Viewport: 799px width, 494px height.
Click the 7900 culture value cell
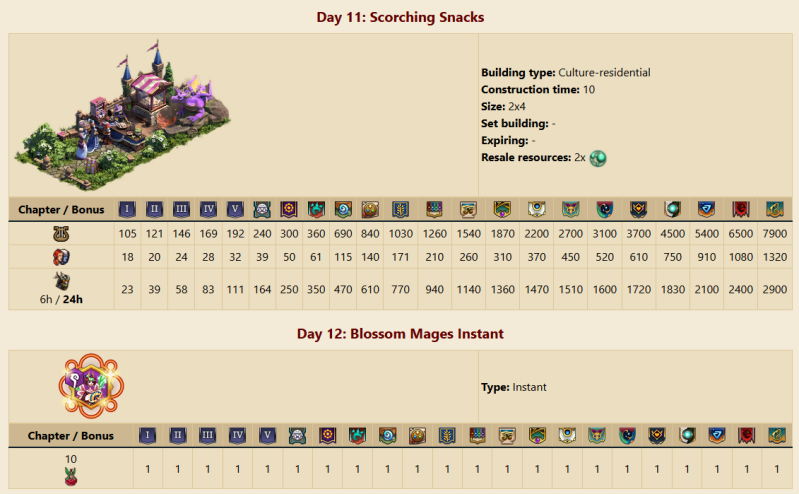click(x=774, y=234)
